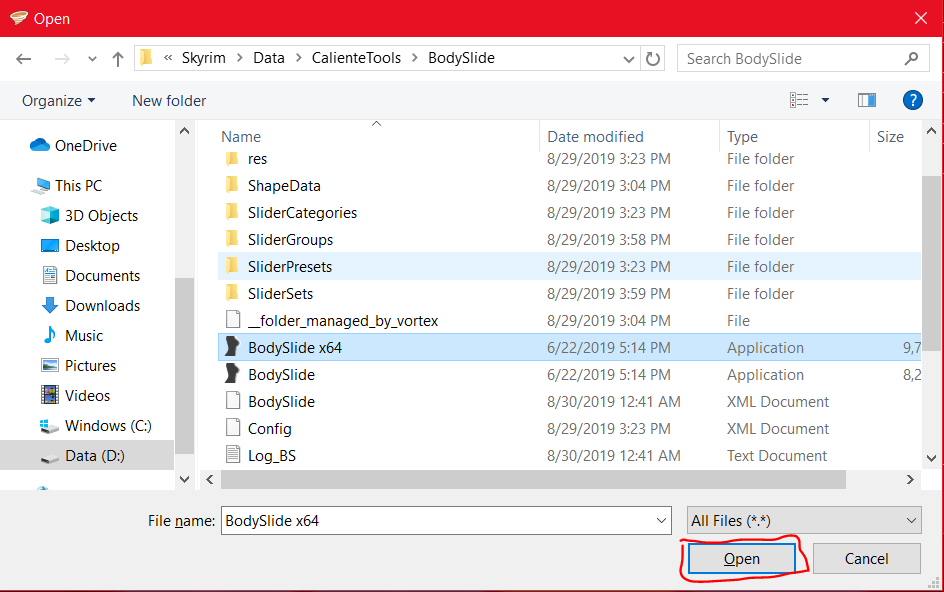The width and height of the screenshot is (944, 592).
Task: Click the horizontal scroll right arrow
Action: click(x=910, y=479)
